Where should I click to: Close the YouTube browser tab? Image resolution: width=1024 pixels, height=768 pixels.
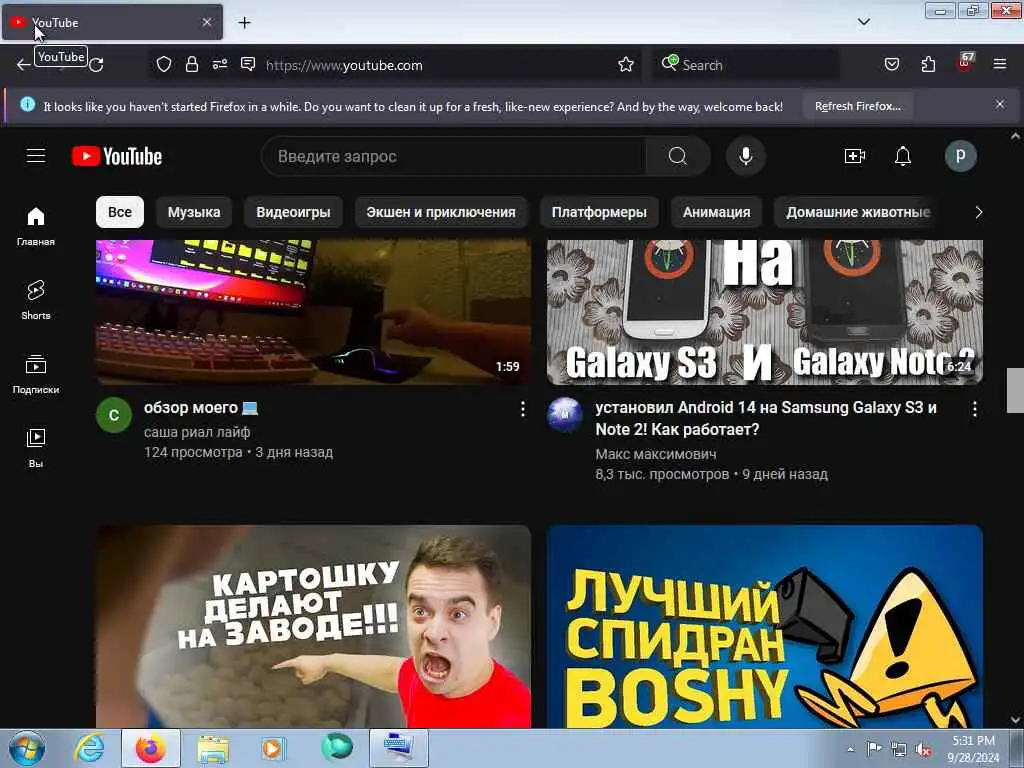point(206,22)
